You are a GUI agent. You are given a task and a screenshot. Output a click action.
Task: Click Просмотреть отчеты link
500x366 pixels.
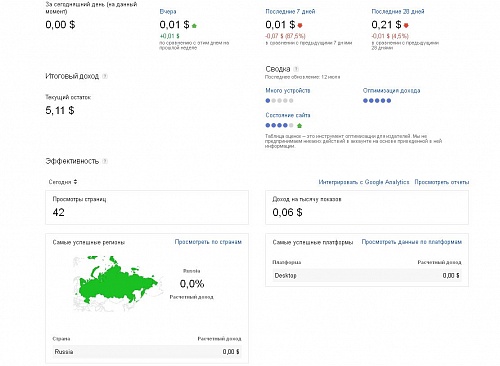tap(442, 182)
